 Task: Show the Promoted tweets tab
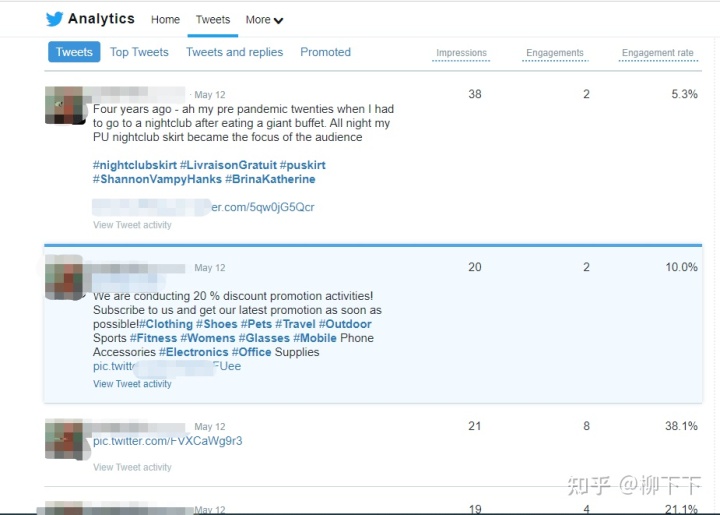click(x=325, y=52)
